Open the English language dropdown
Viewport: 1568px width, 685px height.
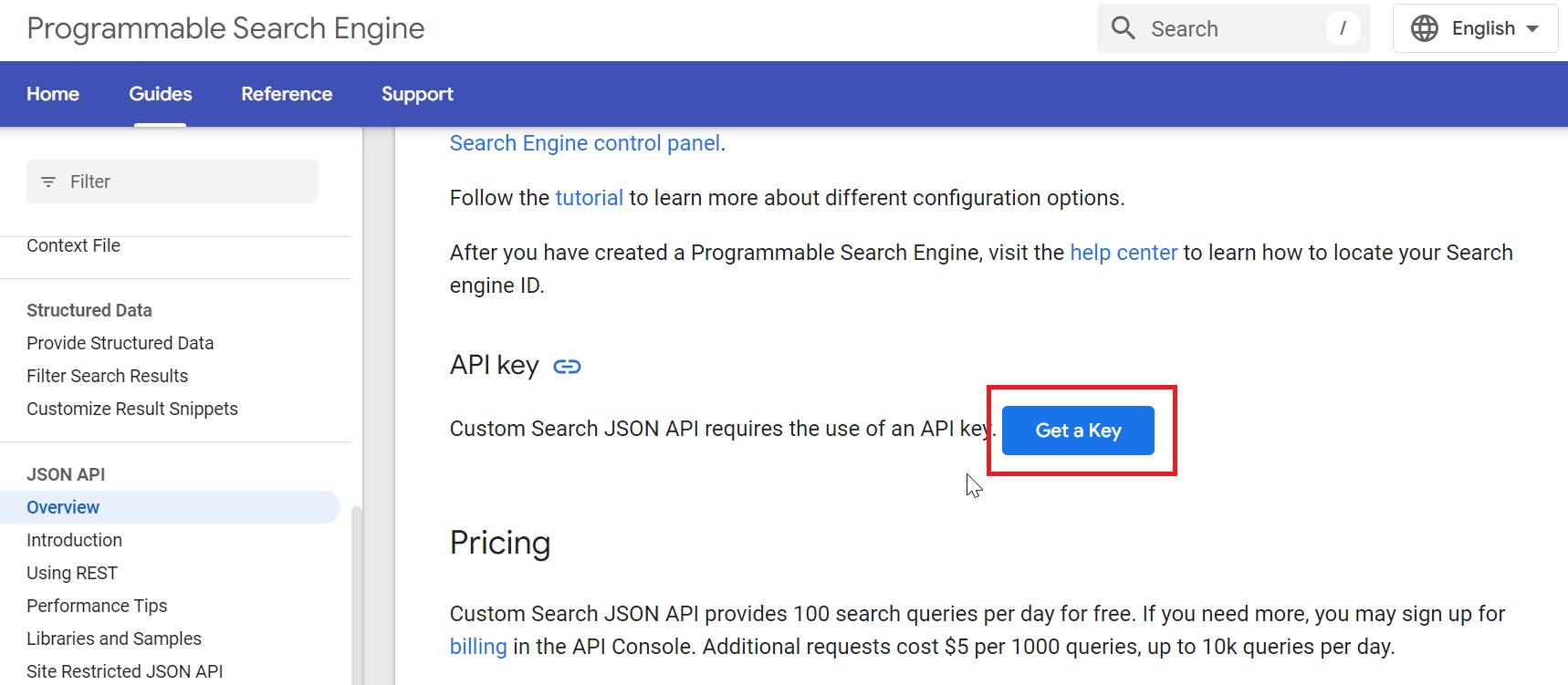coord(1475,28)
